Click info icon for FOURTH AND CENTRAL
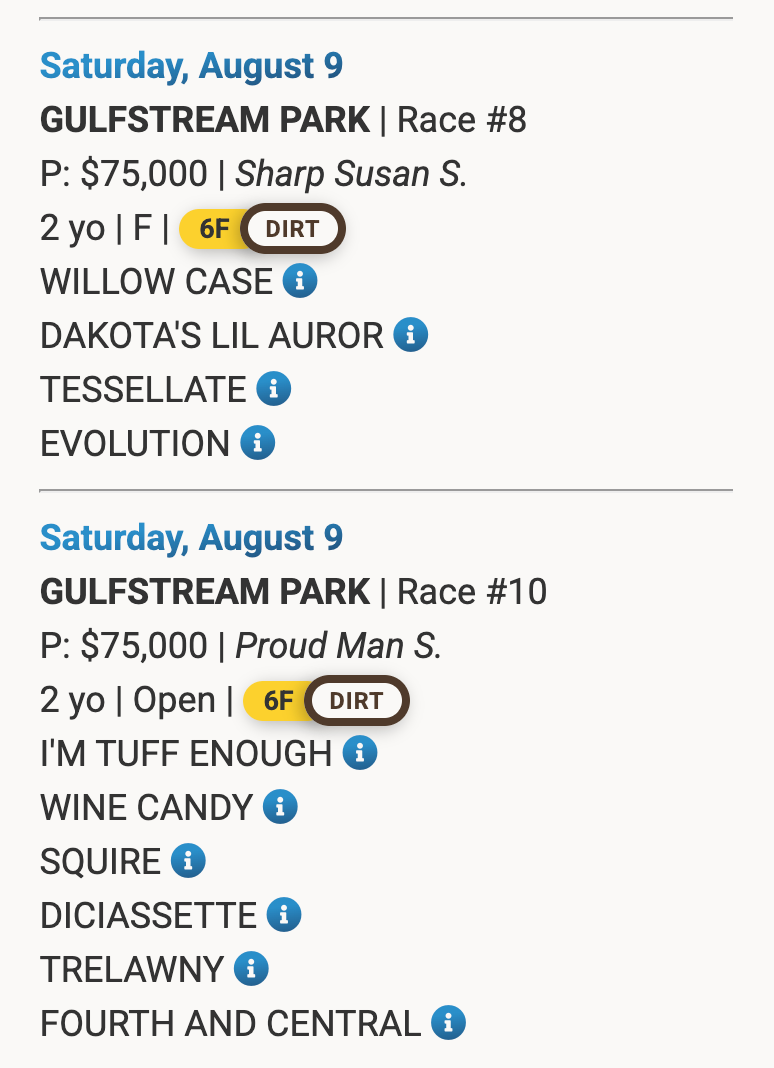 coord(449,1023)
